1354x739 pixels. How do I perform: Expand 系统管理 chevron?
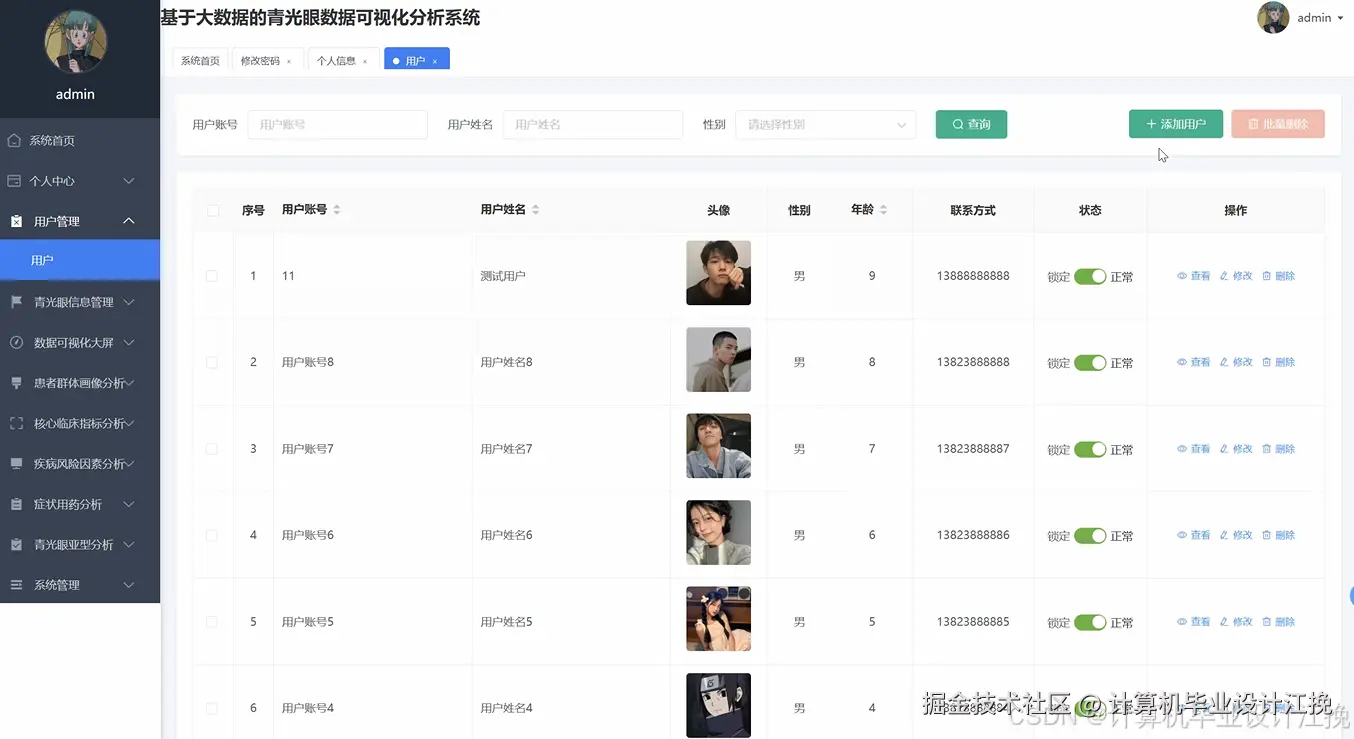click(x=129, y=585)
